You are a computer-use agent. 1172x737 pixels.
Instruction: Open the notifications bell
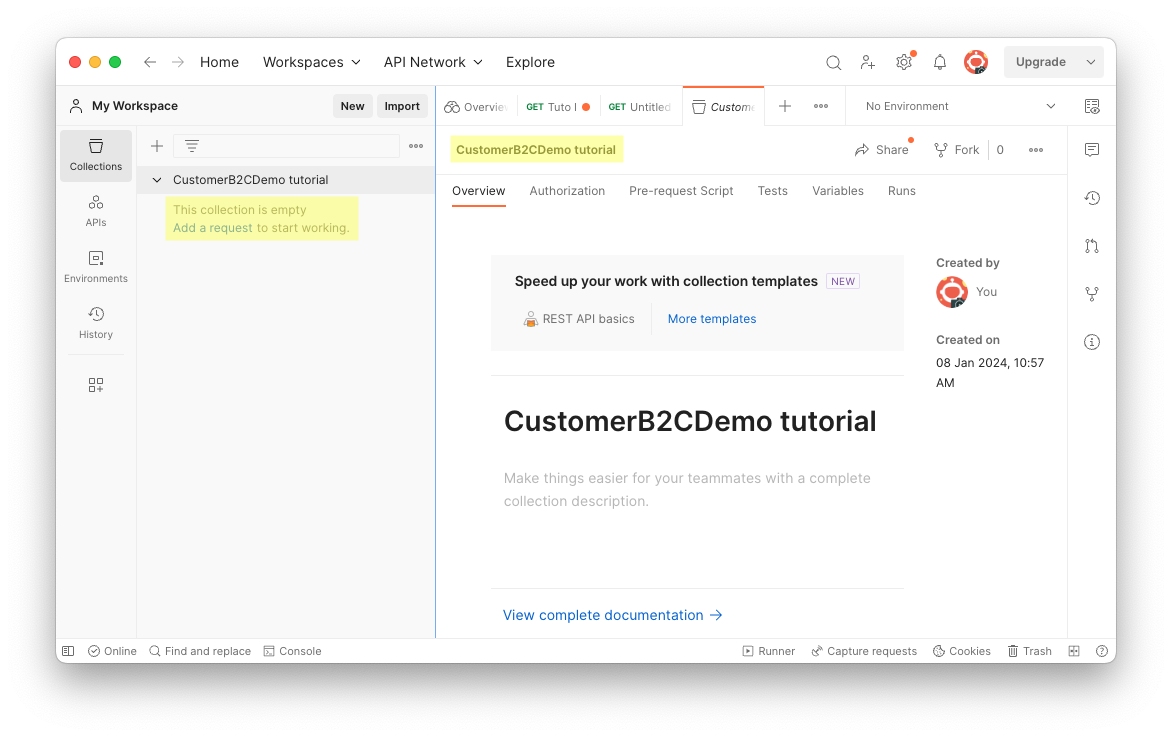(x=940, y=62)
